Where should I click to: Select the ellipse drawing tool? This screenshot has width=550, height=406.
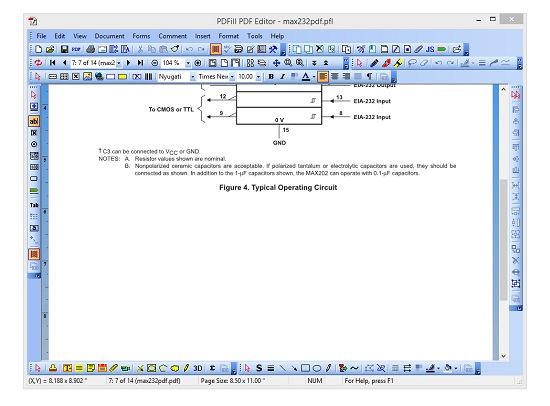[317, 368]
